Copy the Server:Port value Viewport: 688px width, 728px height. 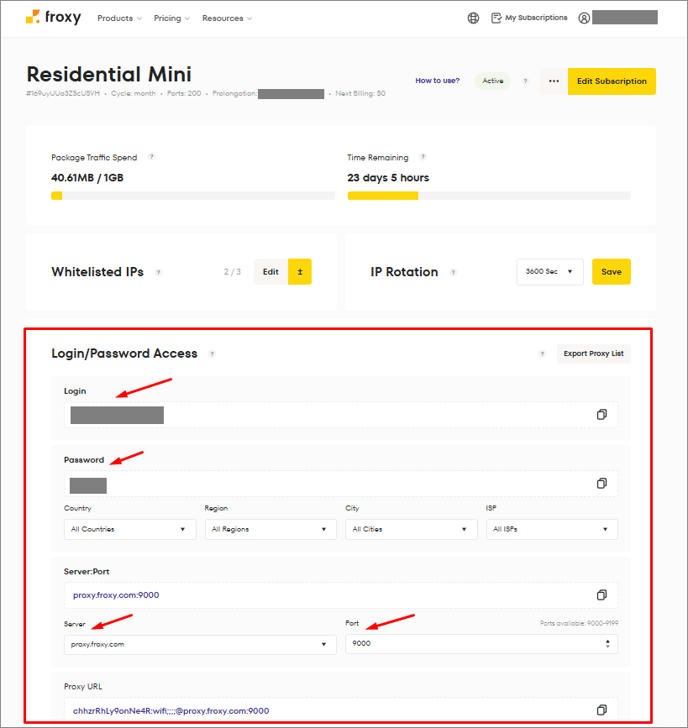tap(602, 595)
